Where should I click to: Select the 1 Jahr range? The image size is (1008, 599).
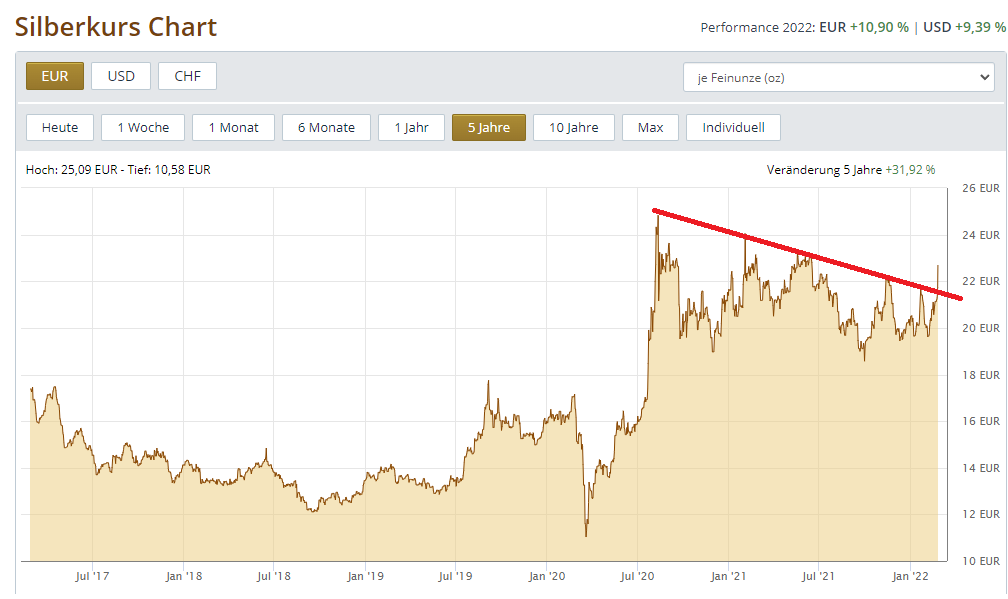tap(411, 127)
